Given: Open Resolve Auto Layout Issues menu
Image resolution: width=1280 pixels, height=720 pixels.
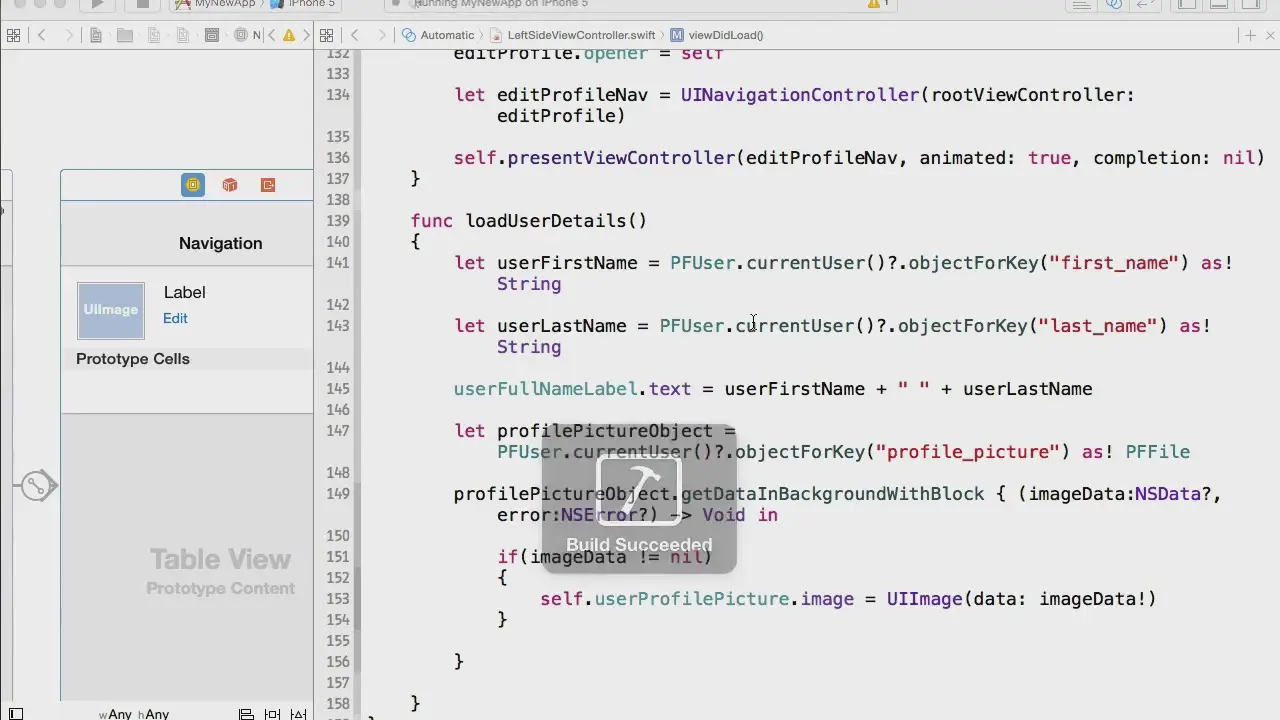Looking at the screenshot, I should (297, 714).
